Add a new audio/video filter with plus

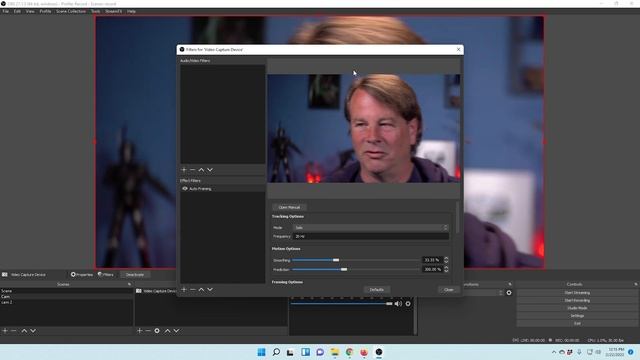pyautogui.click(x=184, y=169)
